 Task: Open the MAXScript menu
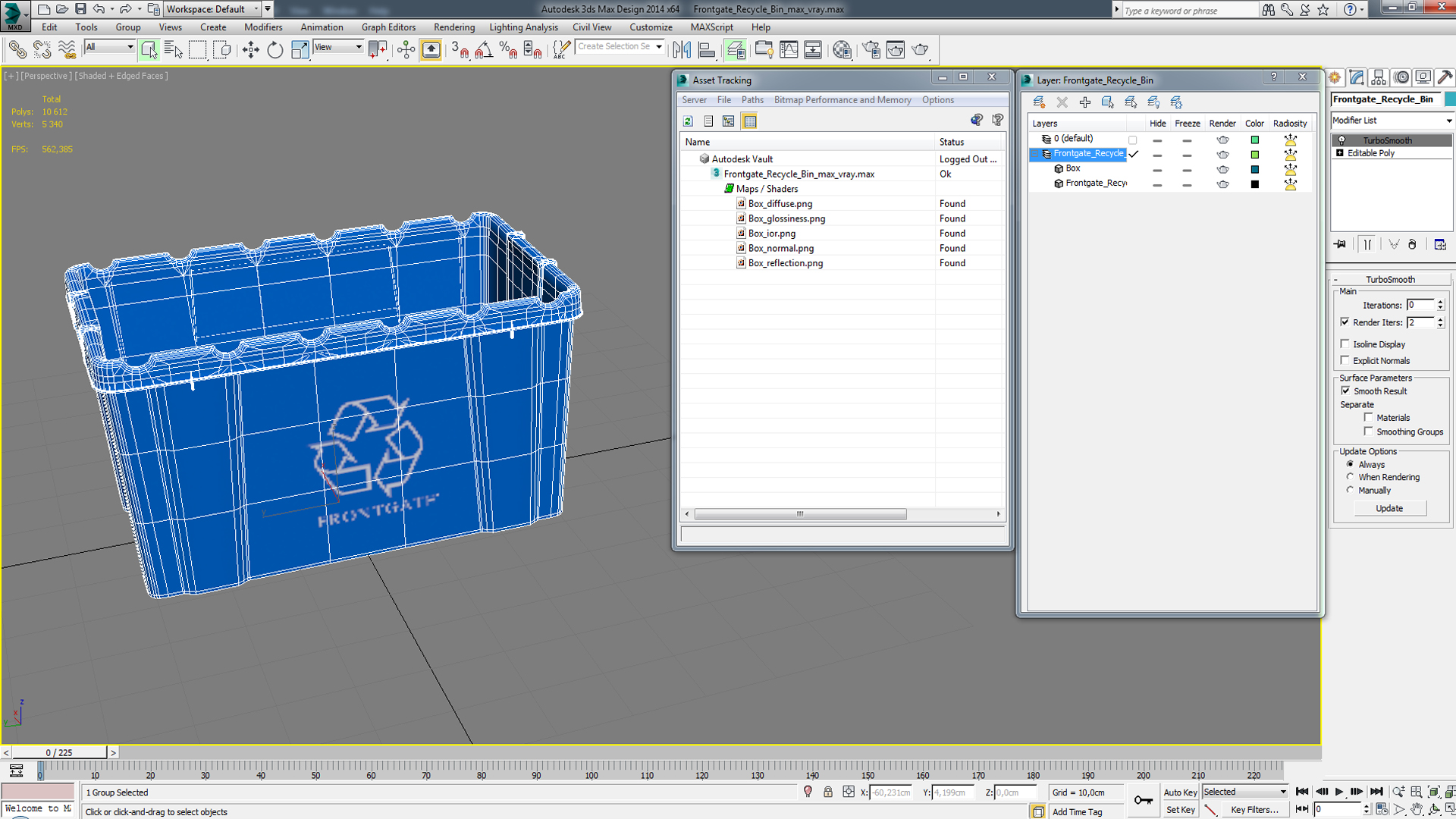tap(711, 27)
